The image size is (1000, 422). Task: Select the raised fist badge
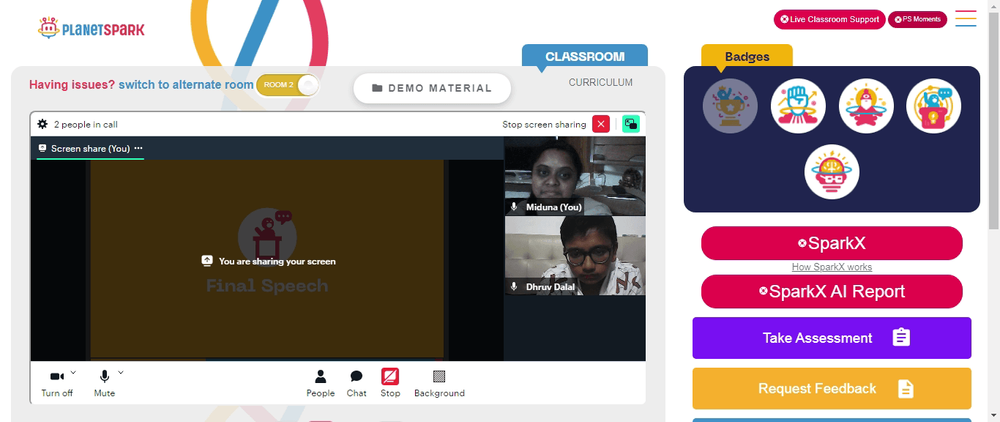tap(798, 106)
